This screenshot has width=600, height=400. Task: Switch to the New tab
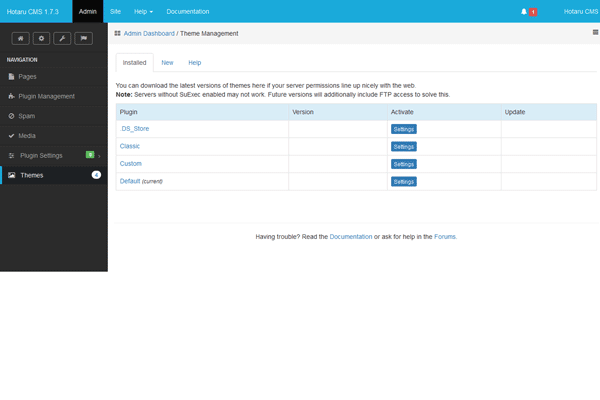coord(167,62)
